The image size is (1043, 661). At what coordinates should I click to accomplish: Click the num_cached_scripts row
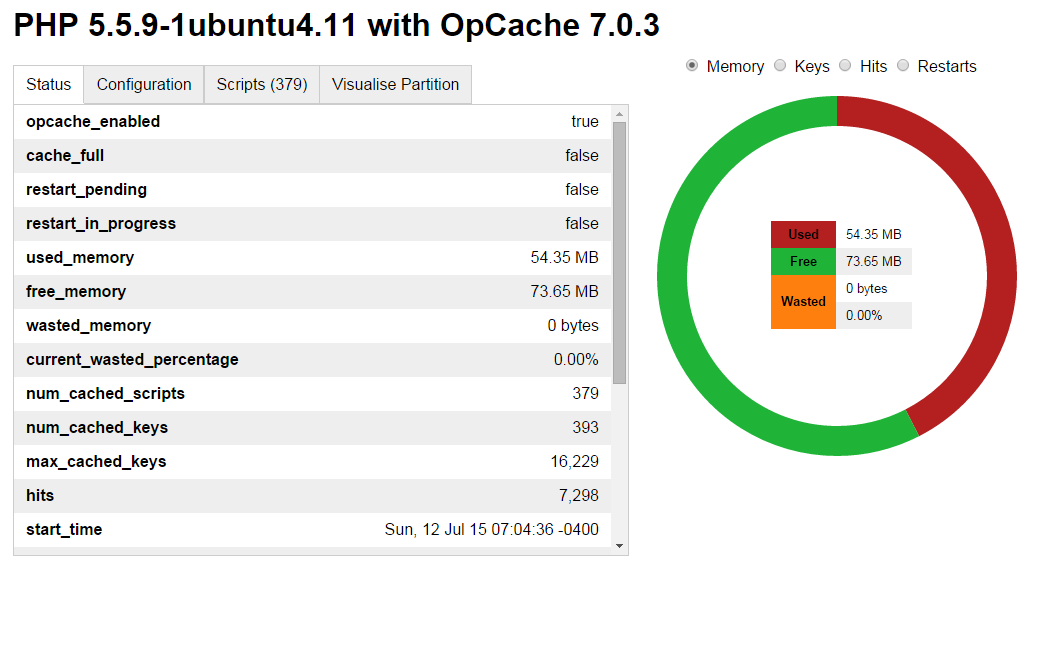312,394
